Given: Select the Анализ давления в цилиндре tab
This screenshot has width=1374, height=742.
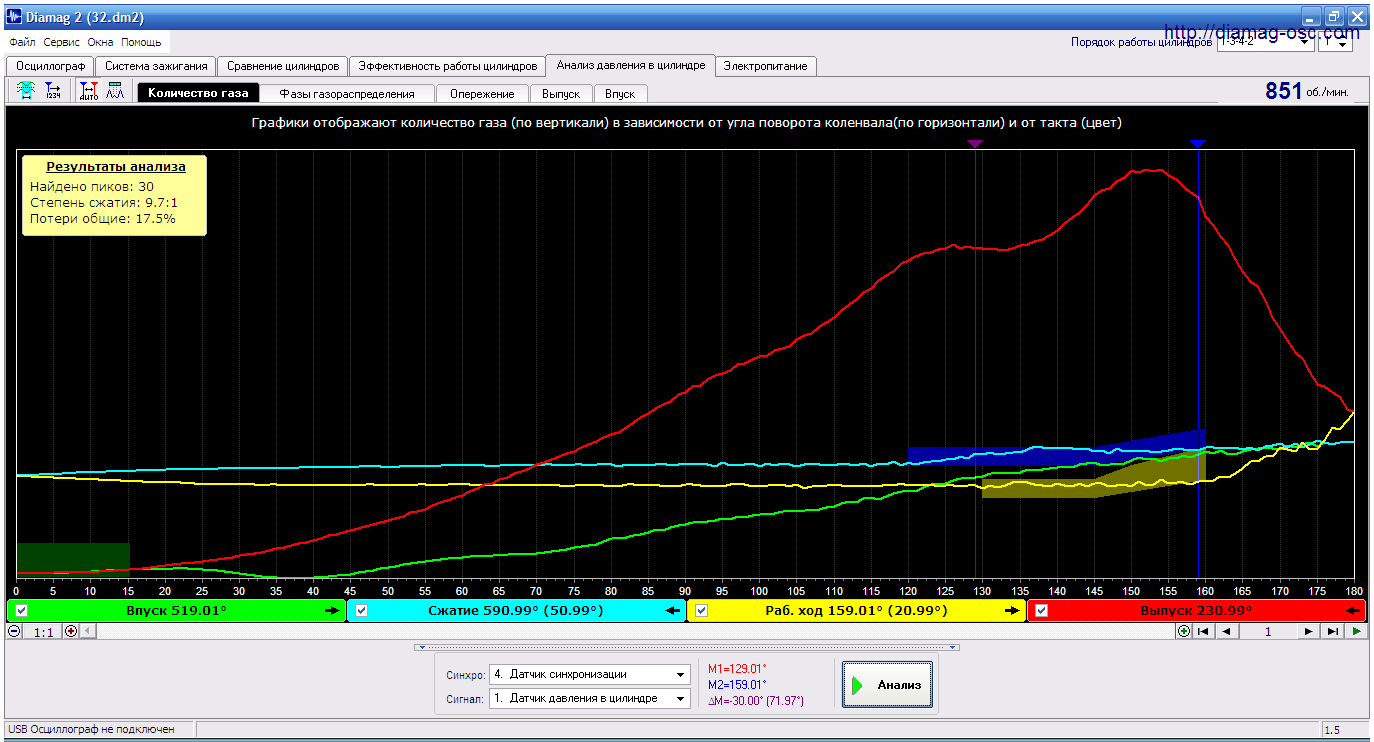Looking at the screenshot, I should pyautogui.click(x=631, y=65).
